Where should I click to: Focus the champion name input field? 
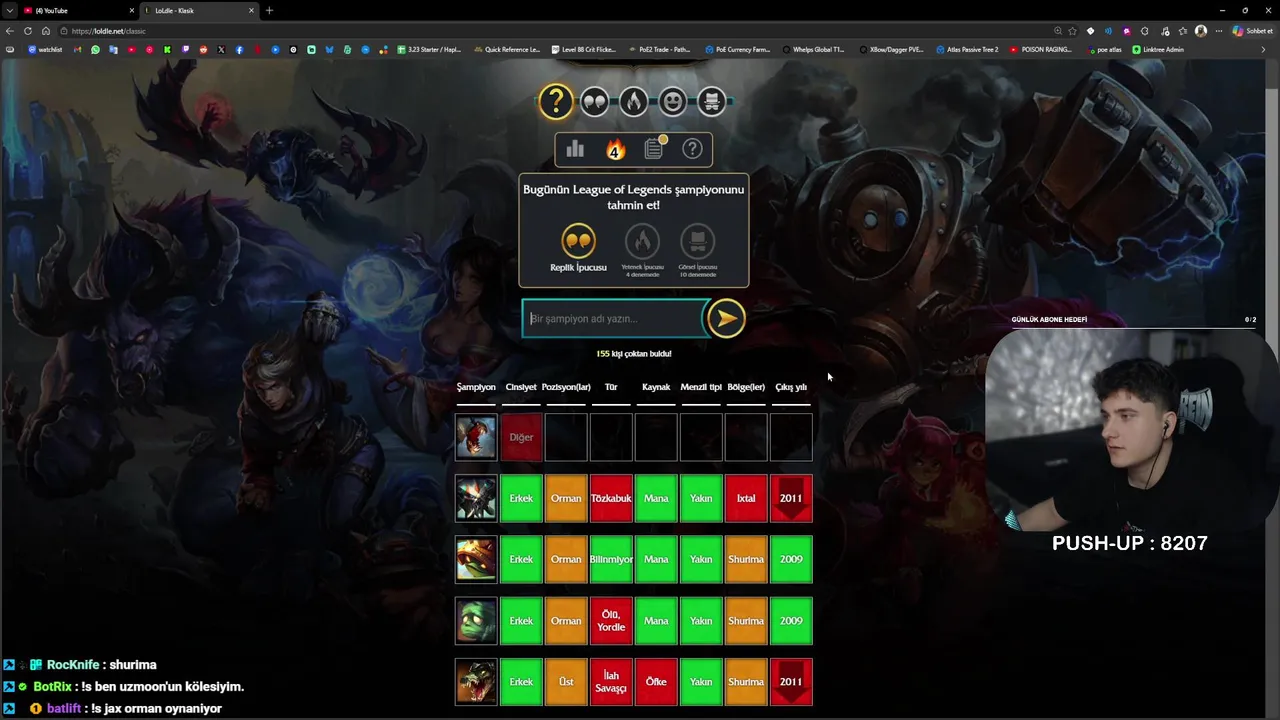point(614,319)
